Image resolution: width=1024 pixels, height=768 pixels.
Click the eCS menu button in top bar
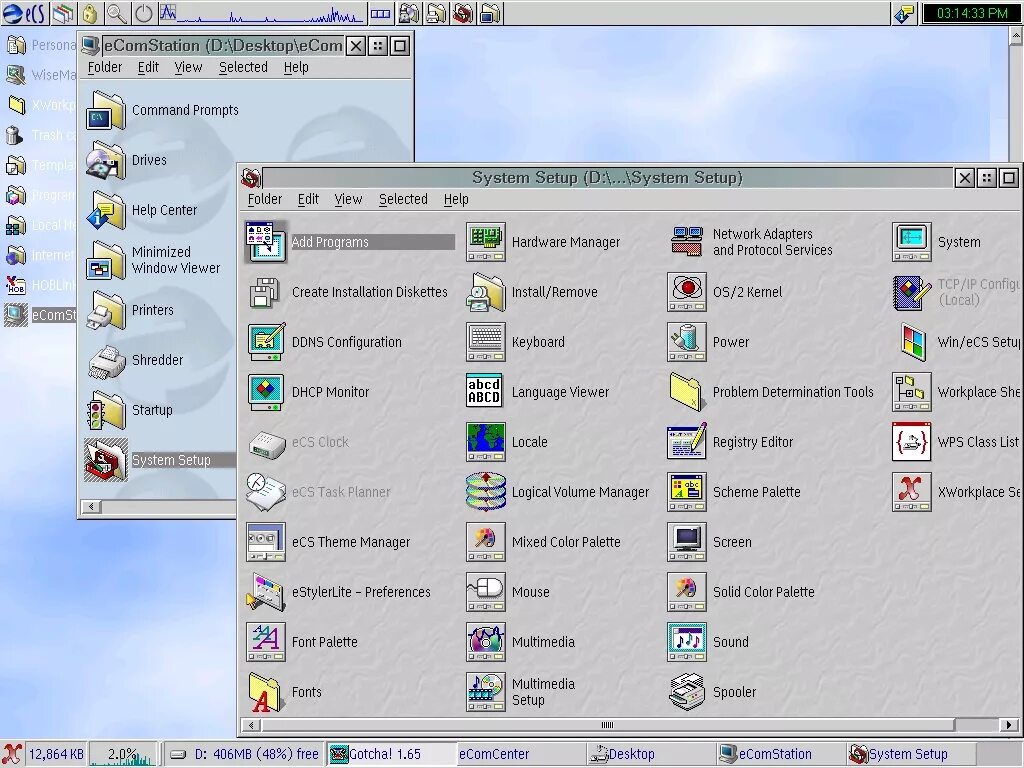pos(24,13)
